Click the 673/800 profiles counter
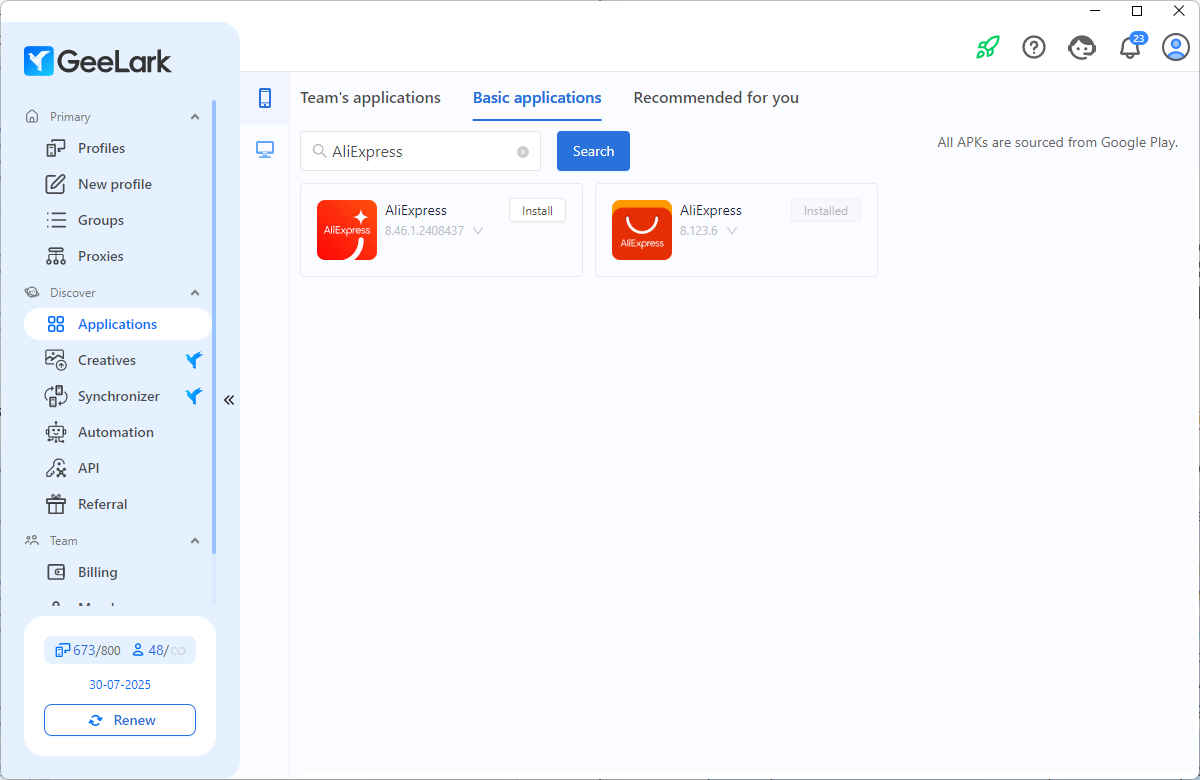Image resolution: width=1200 pixels, height=780 pixels. [x=87, y=650]
